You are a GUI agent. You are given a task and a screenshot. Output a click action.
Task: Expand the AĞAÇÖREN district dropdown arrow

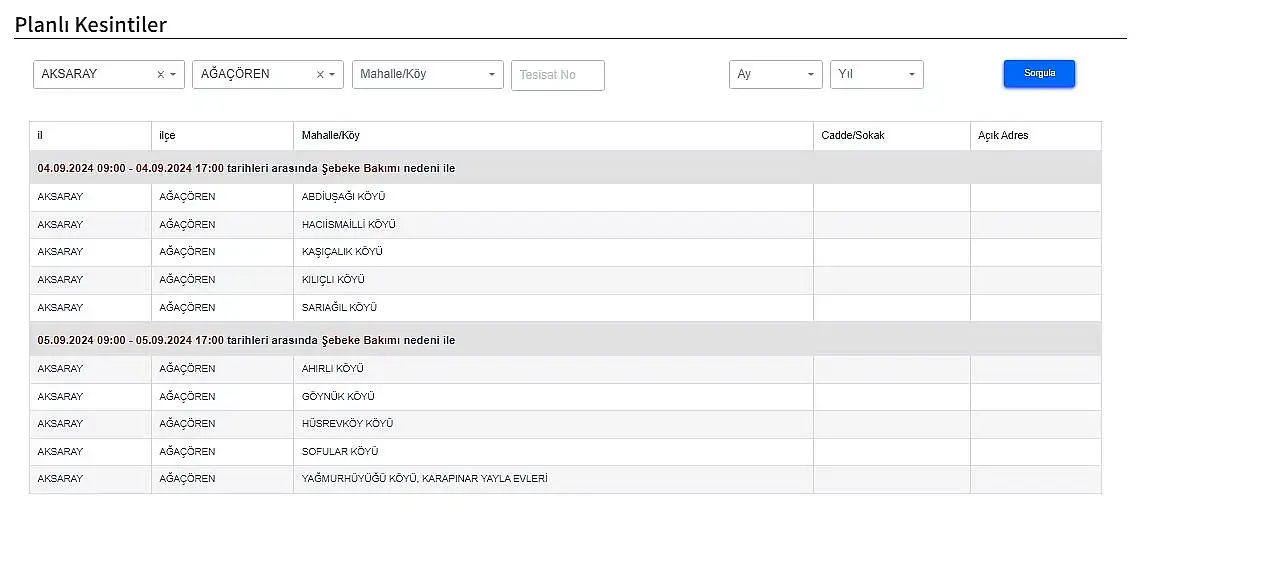pos(332,75)
